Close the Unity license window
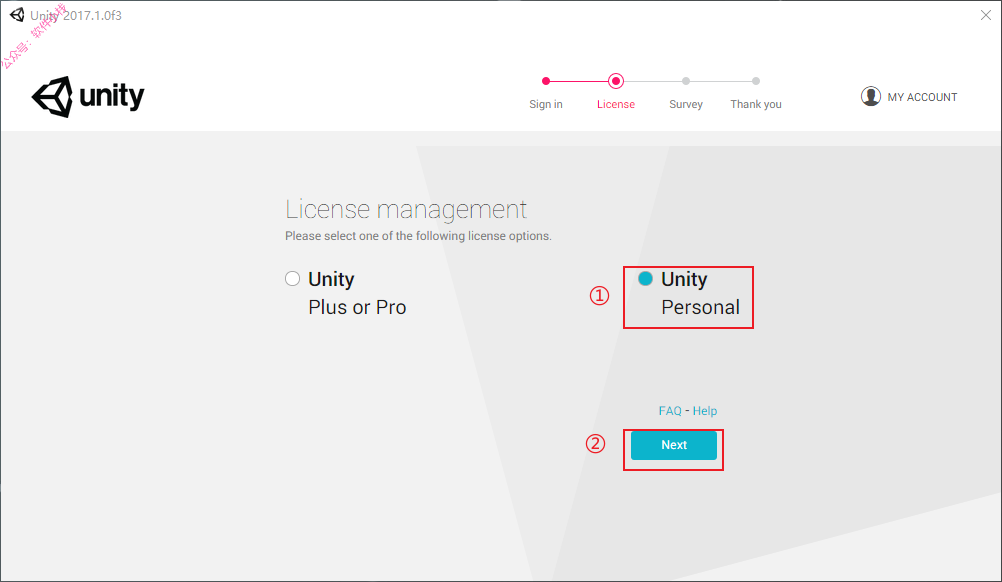1002x582 pixels. [x=985, y=15]
